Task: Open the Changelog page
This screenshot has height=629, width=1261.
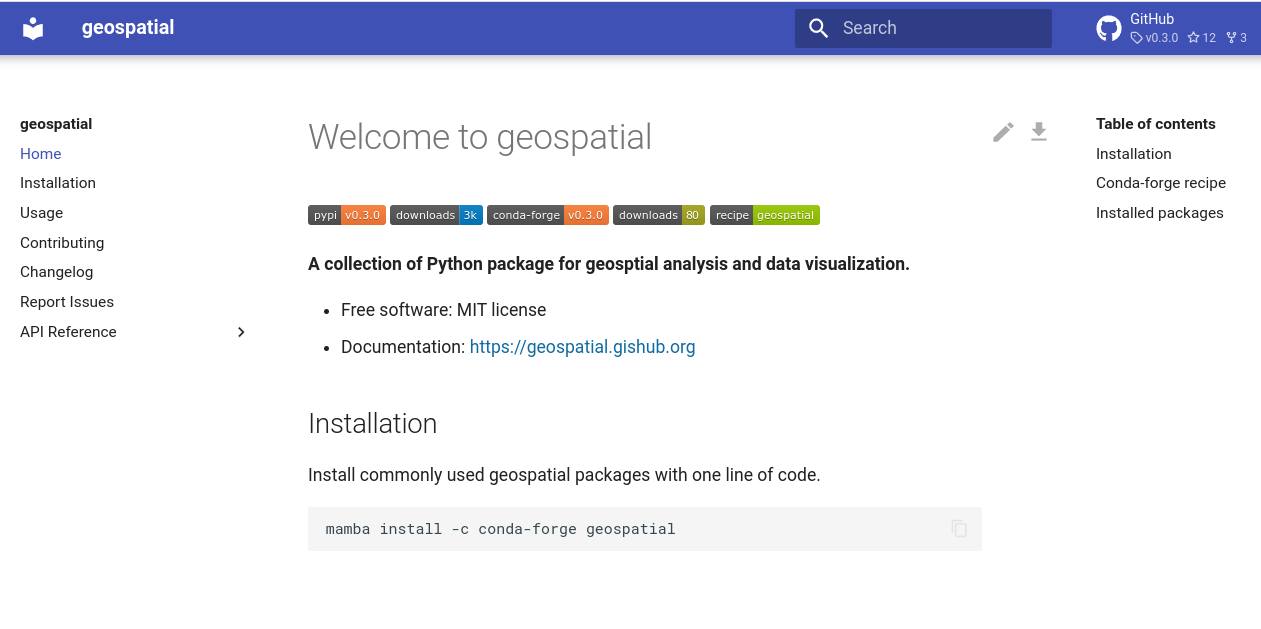Action: (56, 272)
